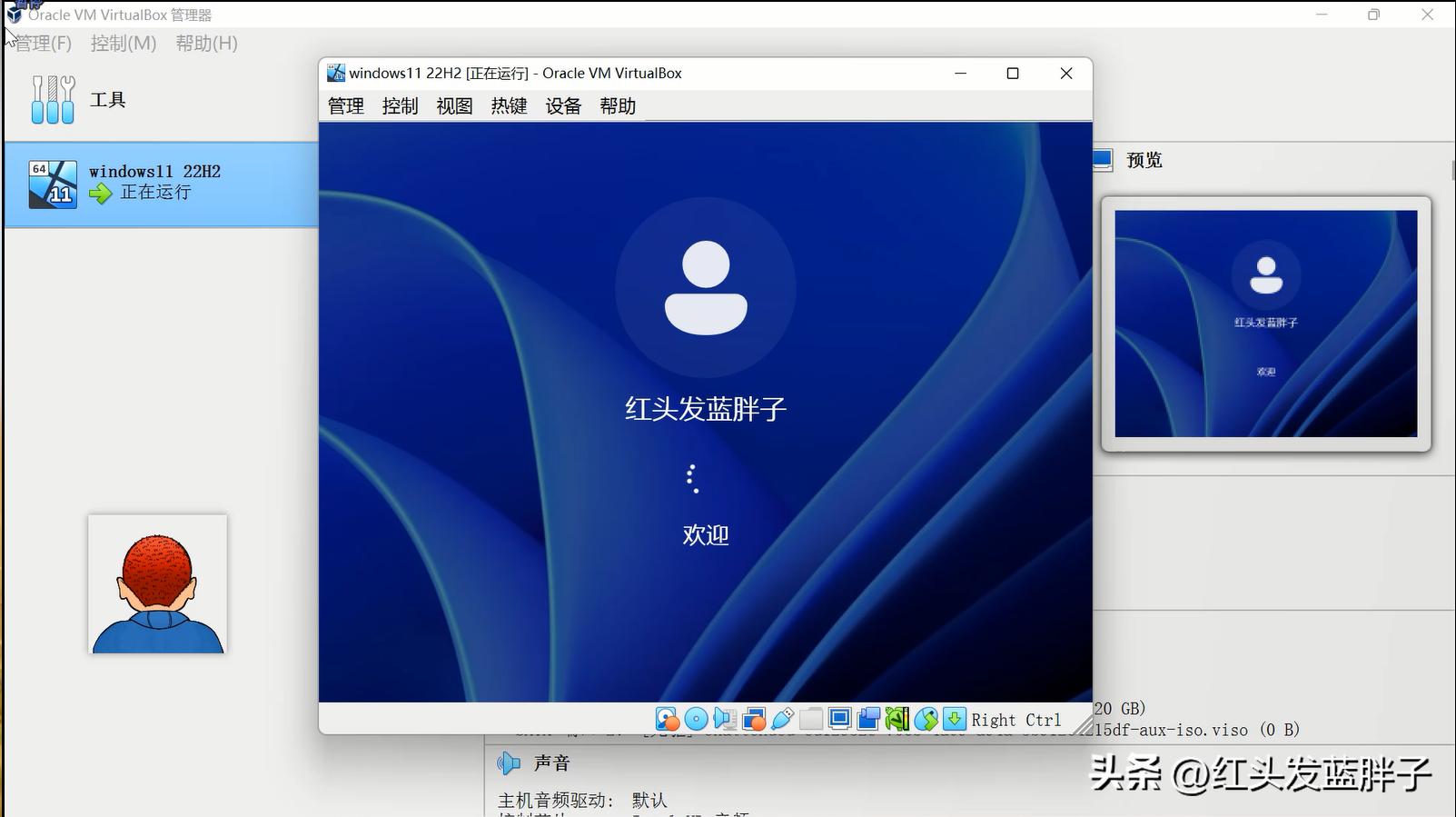
Task: Click the optical drive status icon
Action: [x=696, y=720]
